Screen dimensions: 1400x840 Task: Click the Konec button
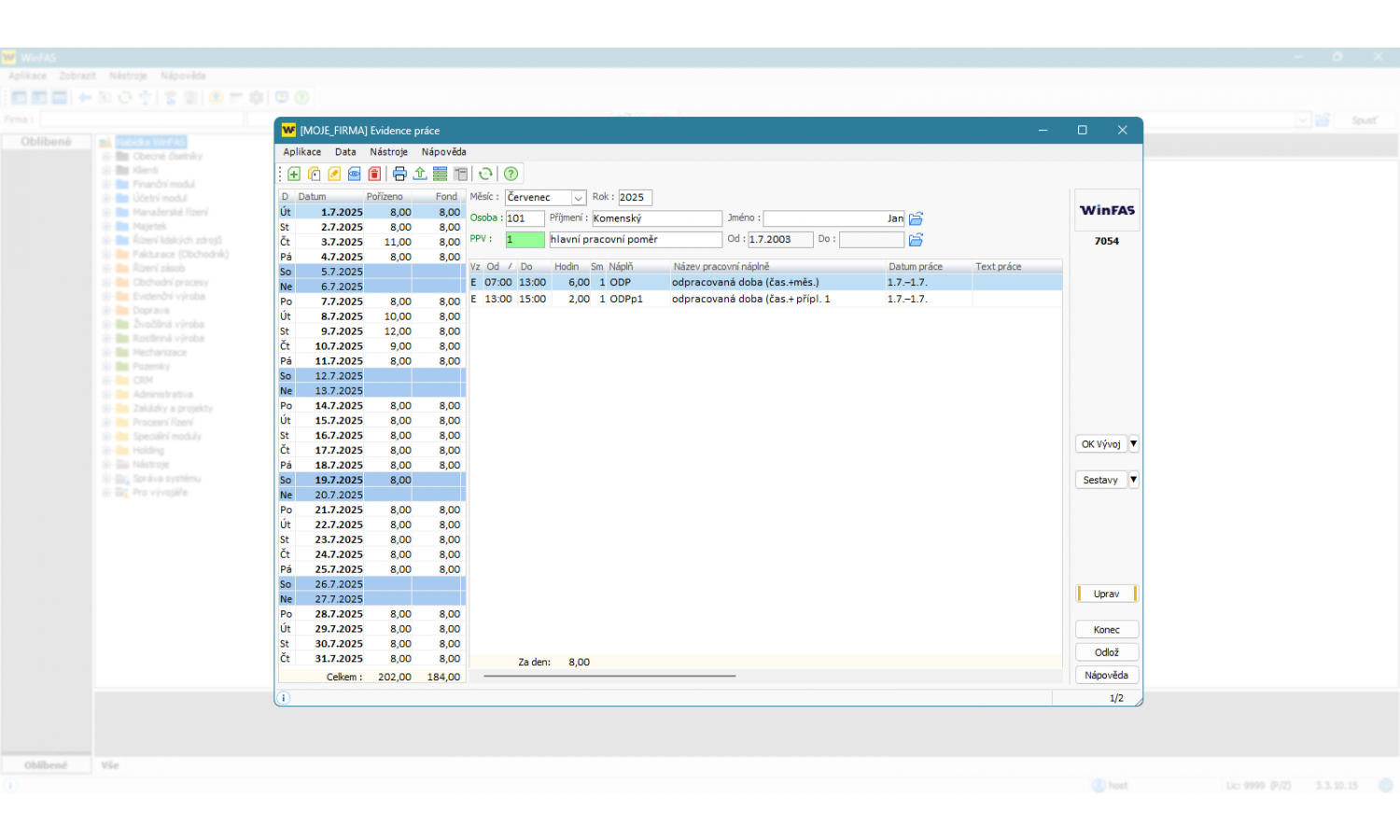[1107, 630]
